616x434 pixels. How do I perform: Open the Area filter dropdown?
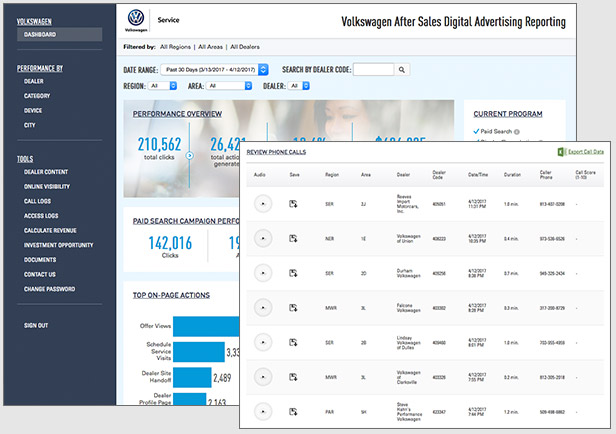229,86
